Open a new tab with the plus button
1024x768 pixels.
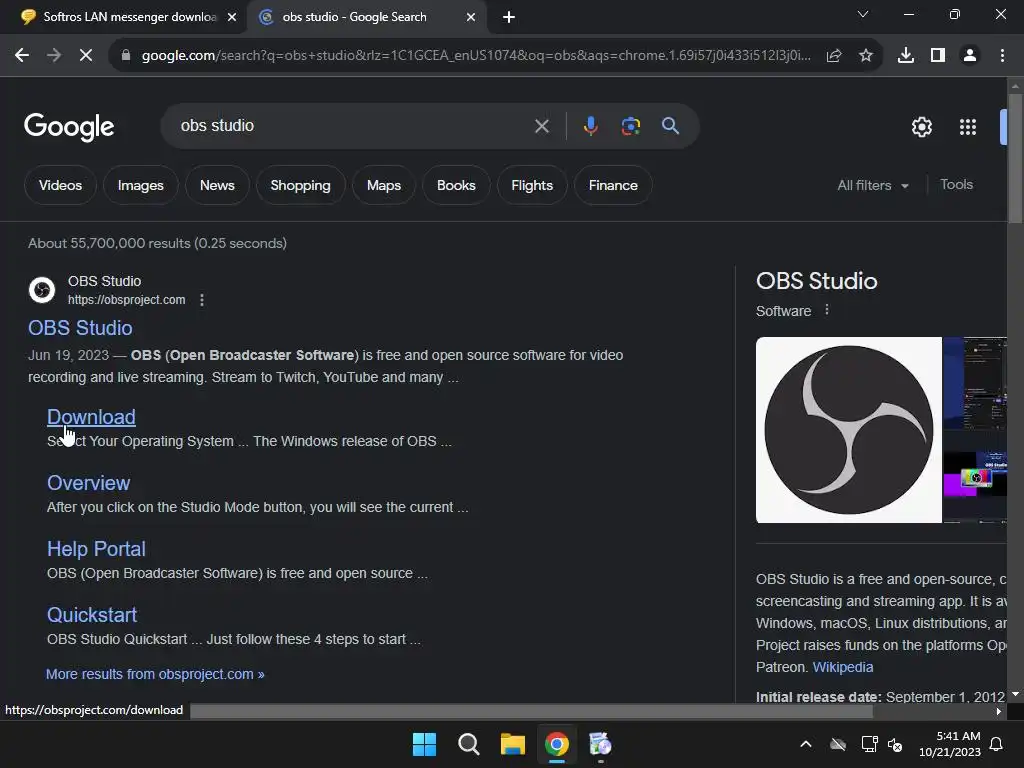pyautogui.click(x=509, y=18)
